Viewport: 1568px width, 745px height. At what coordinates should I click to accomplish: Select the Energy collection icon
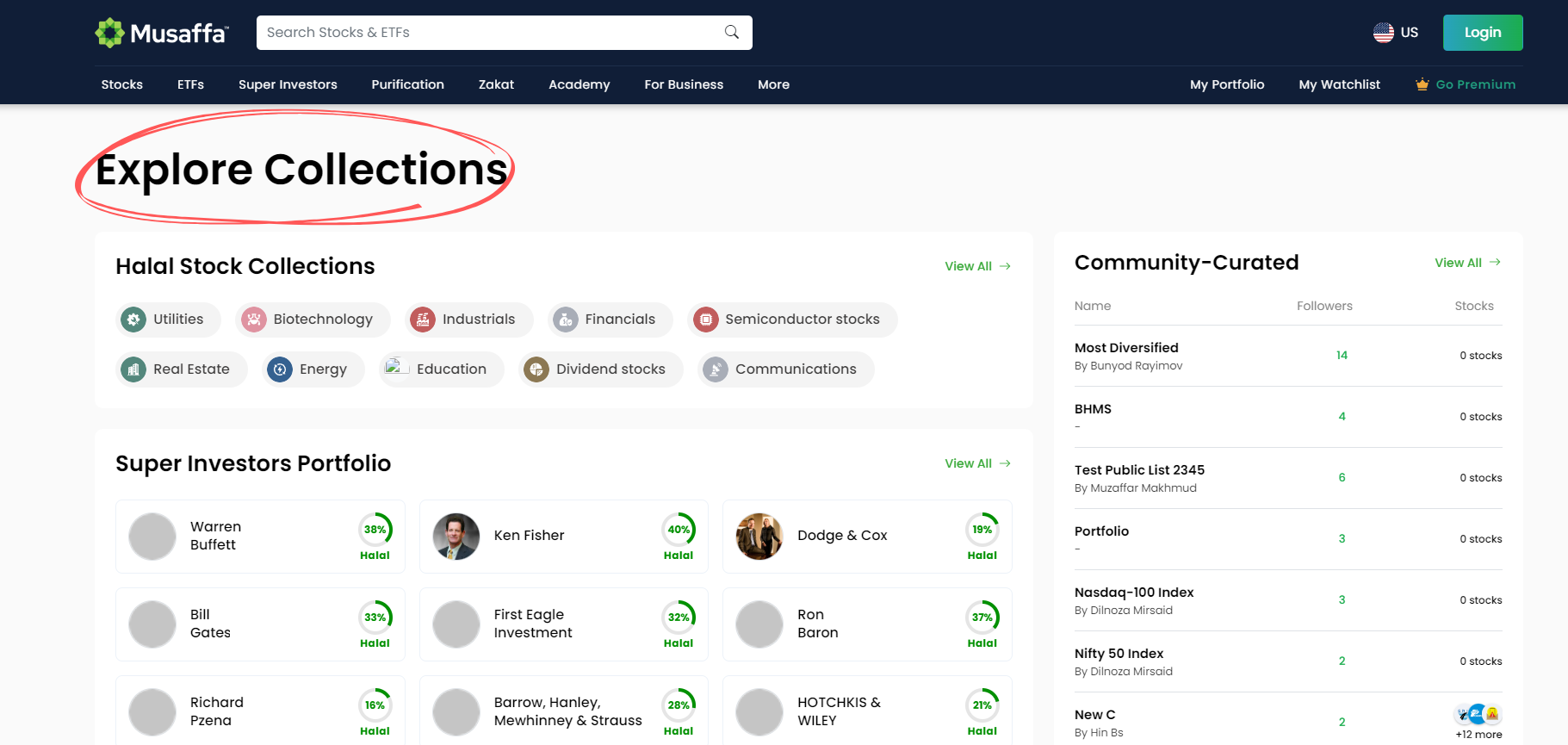point(280,369)
